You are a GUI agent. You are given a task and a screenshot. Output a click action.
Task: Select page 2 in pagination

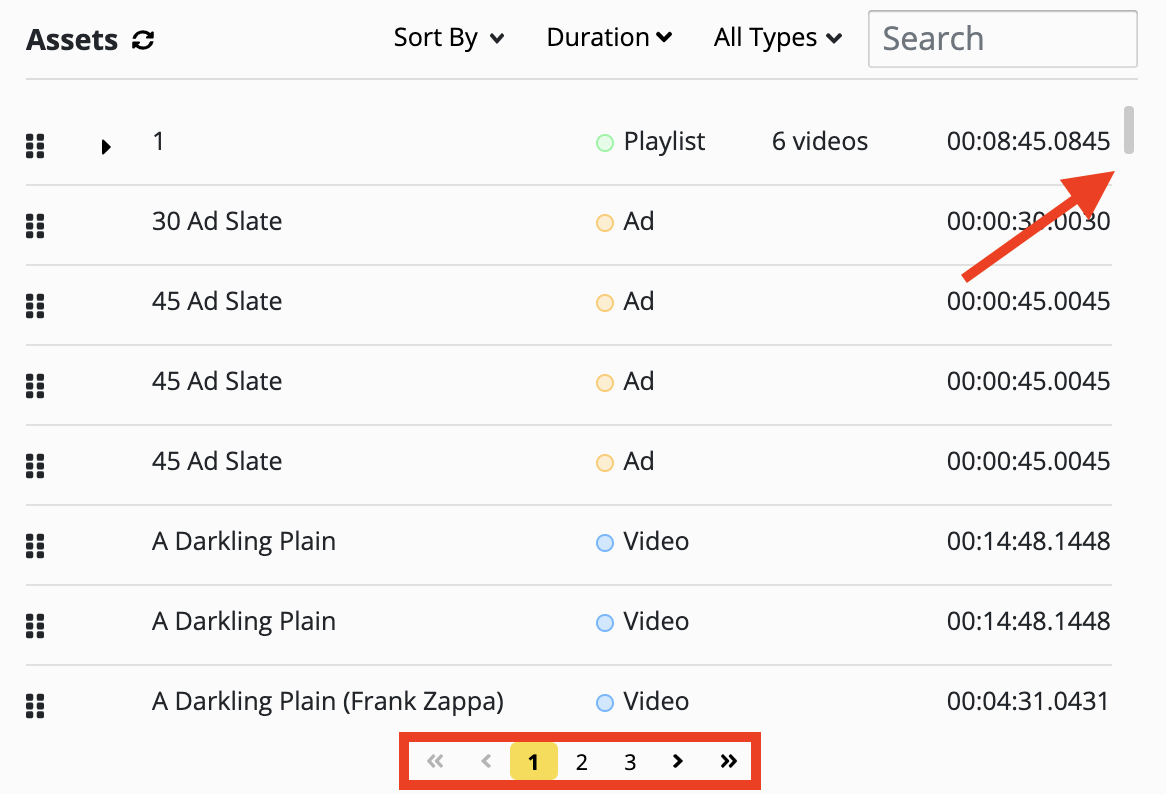(x=581, y=763)
